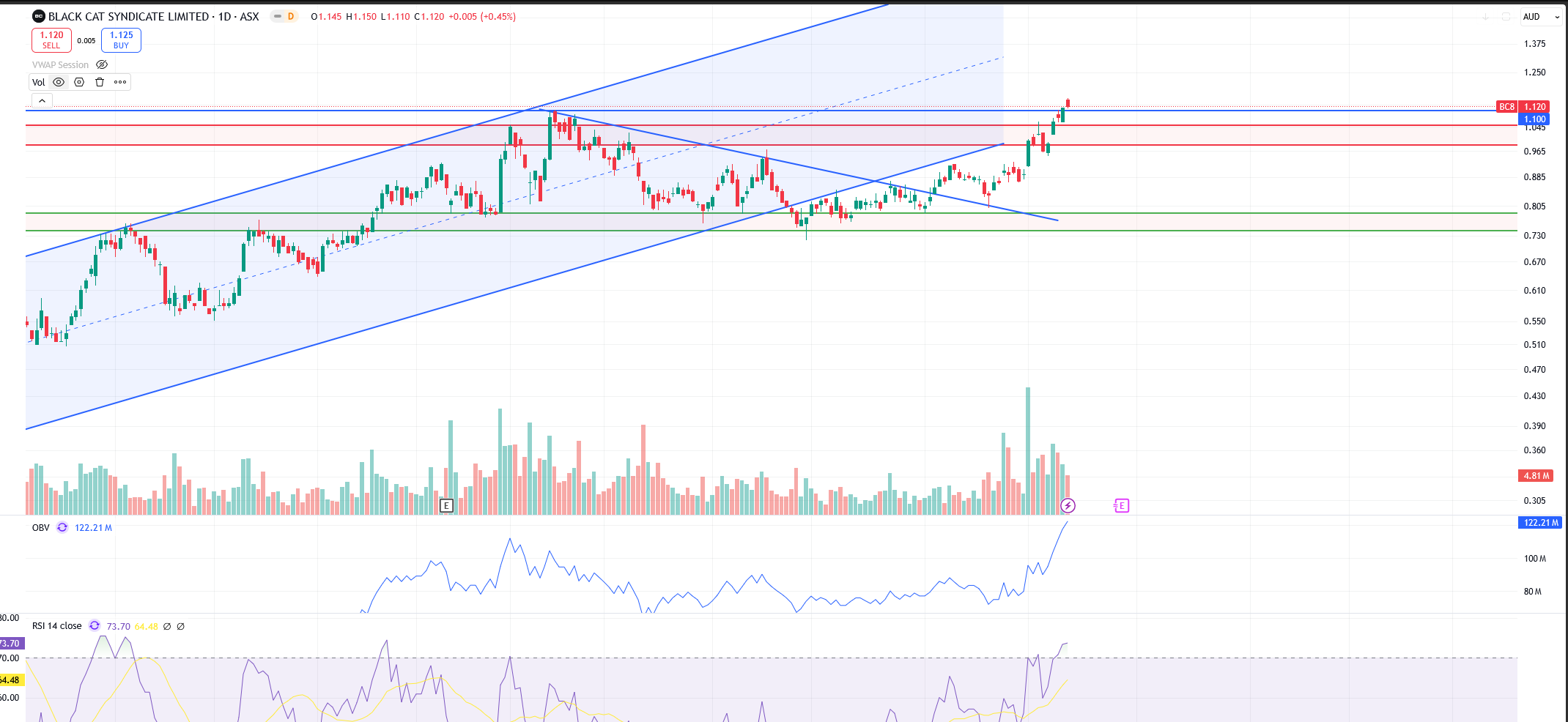The height and width of the screenshot is (722, 1568).
Task: Click the OBV indicator title
Action: pyautogui.click(x=41, y=527)
